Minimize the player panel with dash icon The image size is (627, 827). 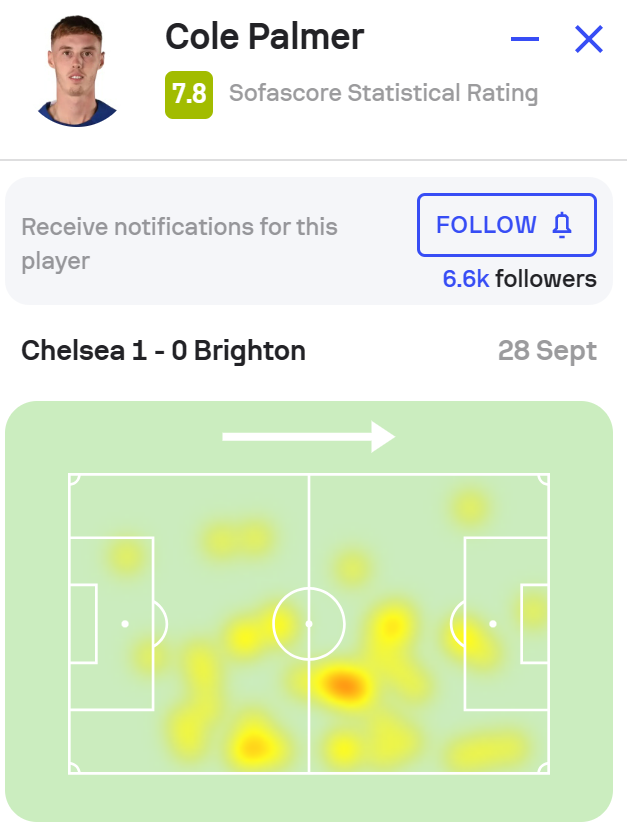[x=525, y=40]
